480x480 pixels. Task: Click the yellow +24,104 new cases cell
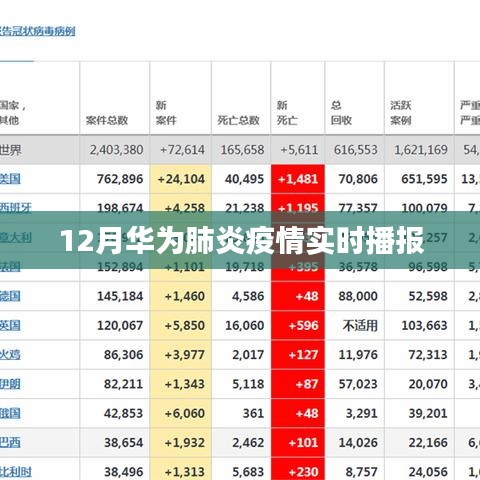point(181,179)
